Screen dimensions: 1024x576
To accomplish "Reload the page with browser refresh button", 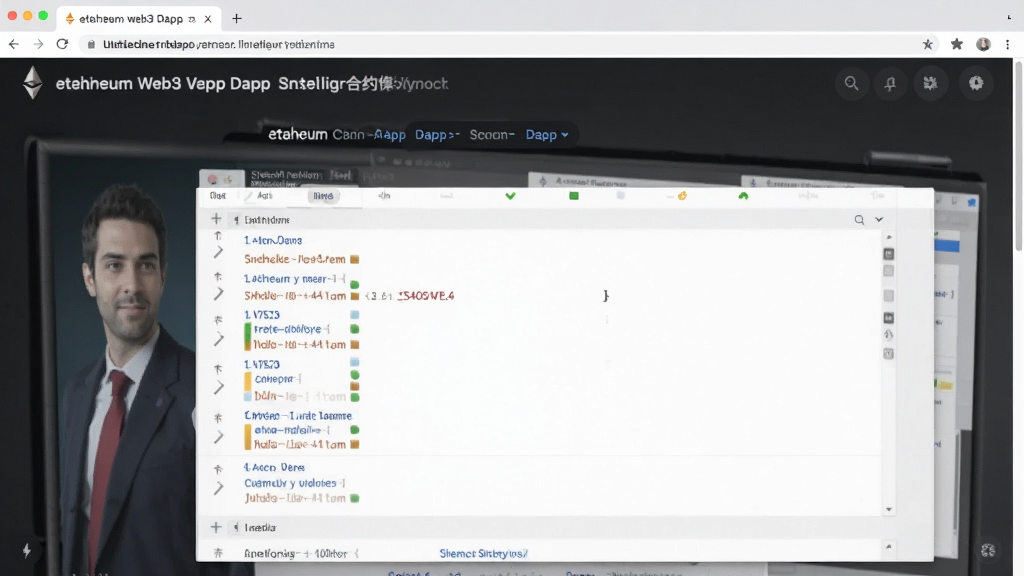I will [62, 44].
